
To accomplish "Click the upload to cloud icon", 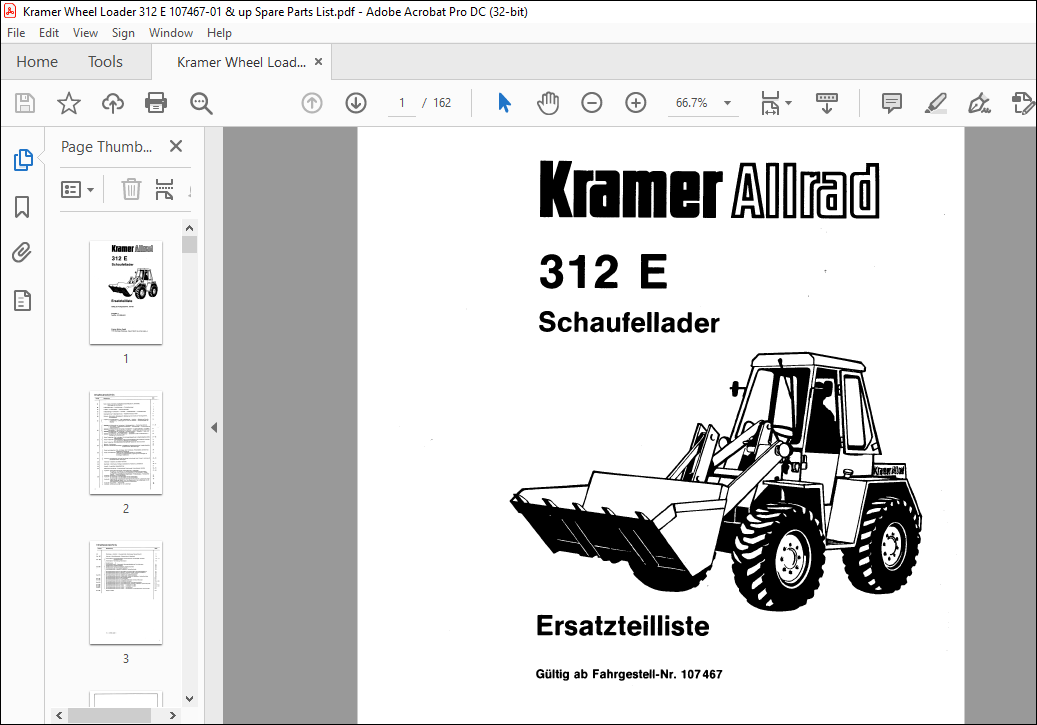I will point(113,103).
